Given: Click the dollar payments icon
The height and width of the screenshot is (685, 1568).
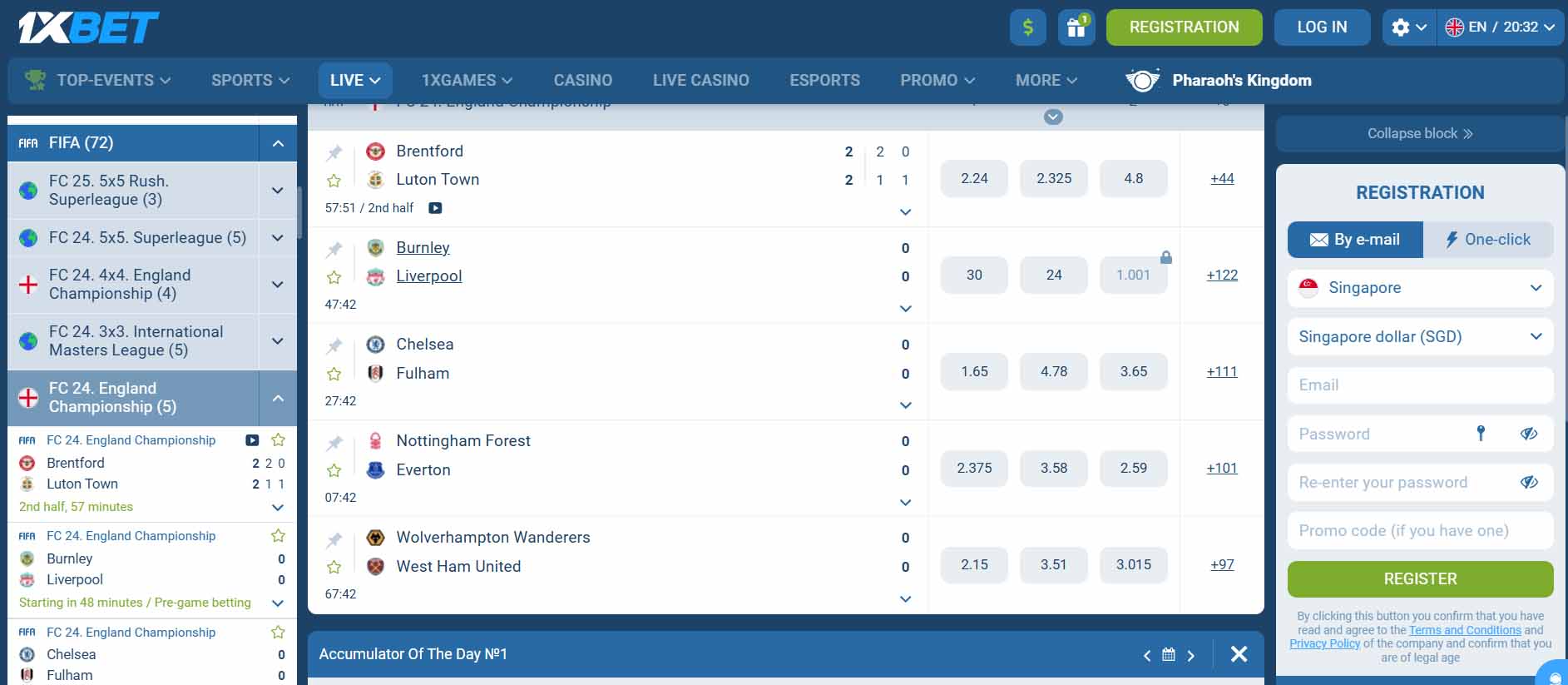Looking at the screenshot, I should pos(1028,27).
